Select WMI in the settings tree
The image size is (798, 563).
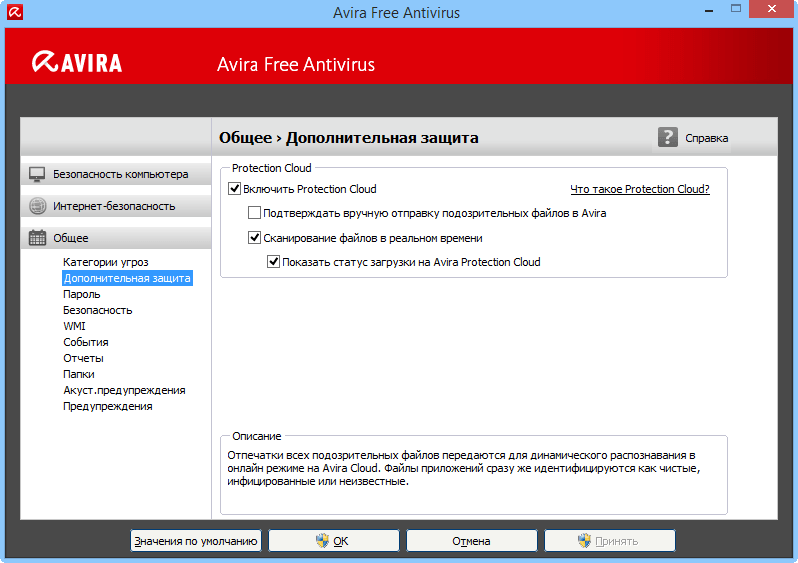tap(74, 326)
